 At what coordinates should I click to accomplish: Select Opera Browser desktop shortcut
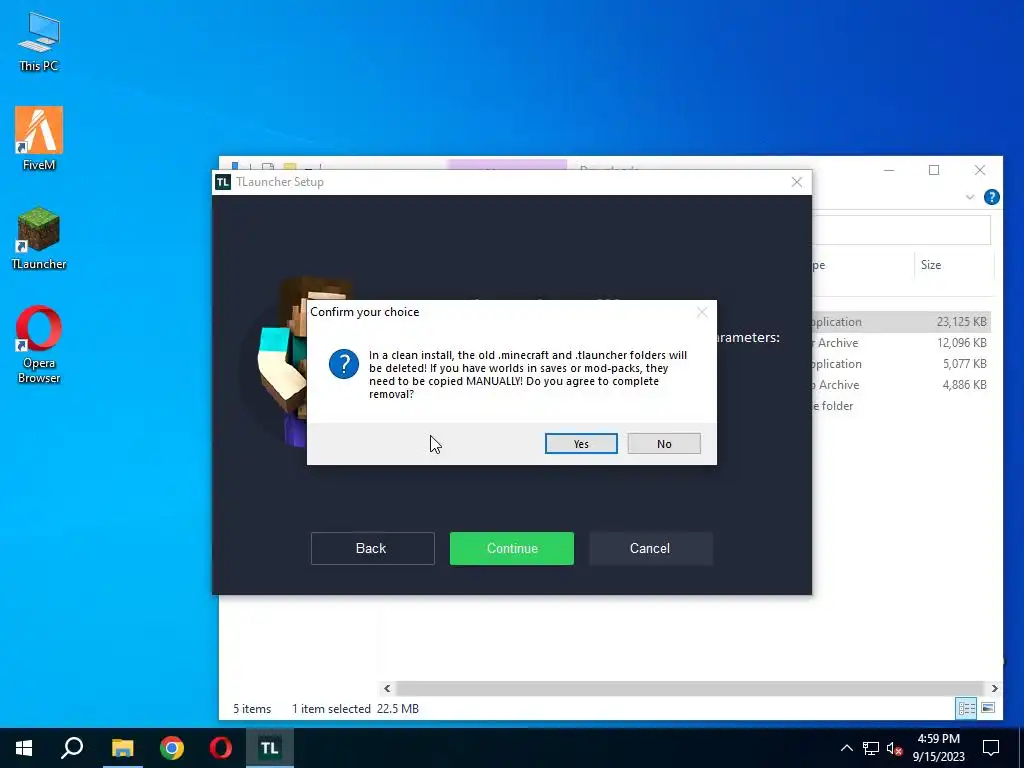(x=39, y=345)
